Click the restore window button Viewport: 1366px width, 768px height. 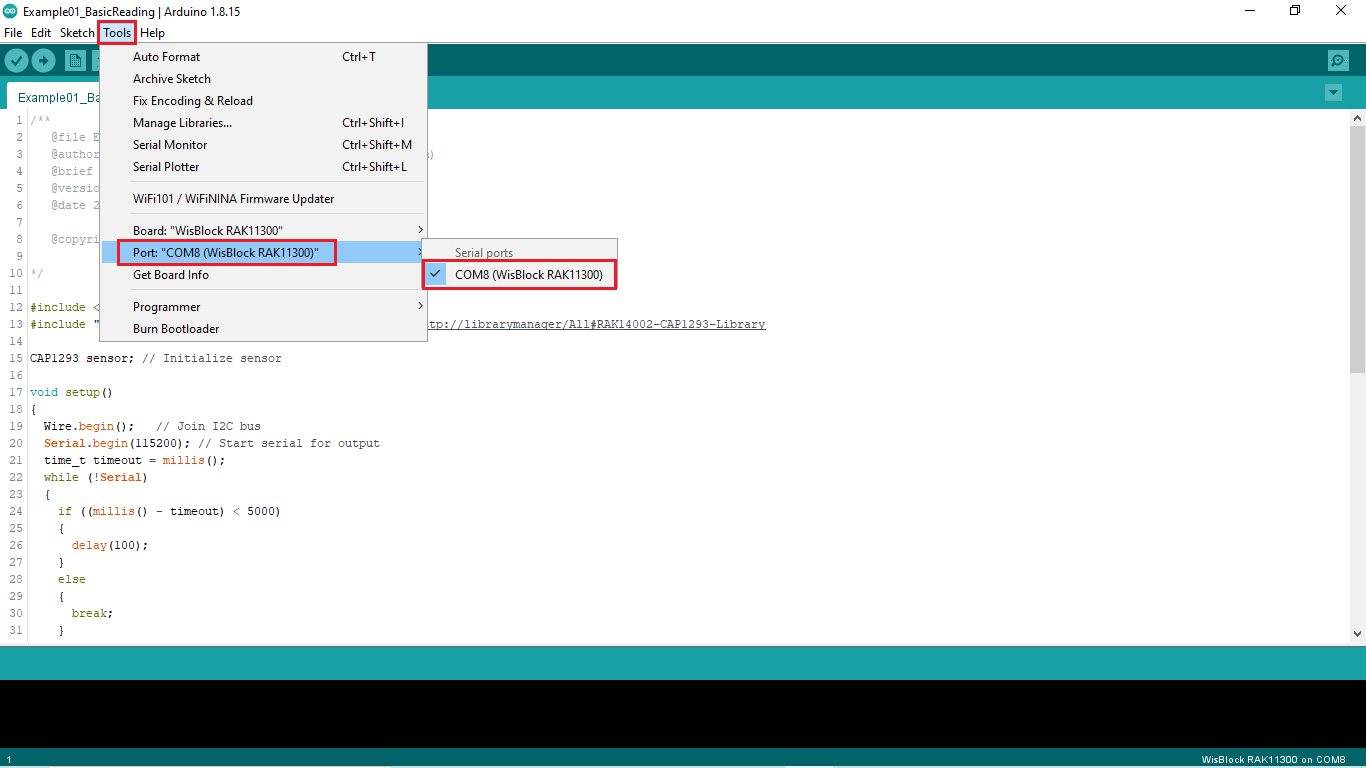pyautogui.click(x=1295, y=11)
